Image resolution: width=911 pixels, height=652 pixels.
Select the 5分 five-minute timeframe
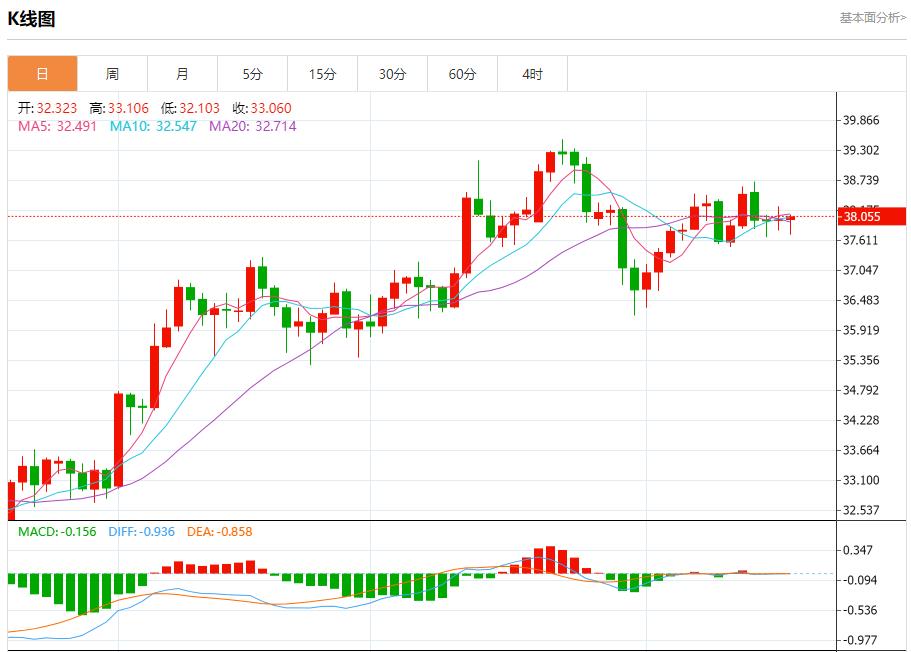pyautogui.click(x=253, y=73)
